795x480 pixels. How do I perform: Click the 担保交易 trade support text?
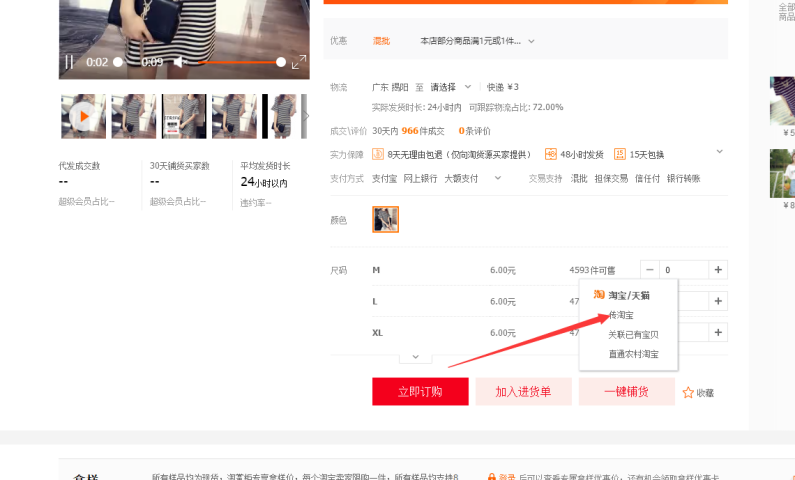pos(611,178)
